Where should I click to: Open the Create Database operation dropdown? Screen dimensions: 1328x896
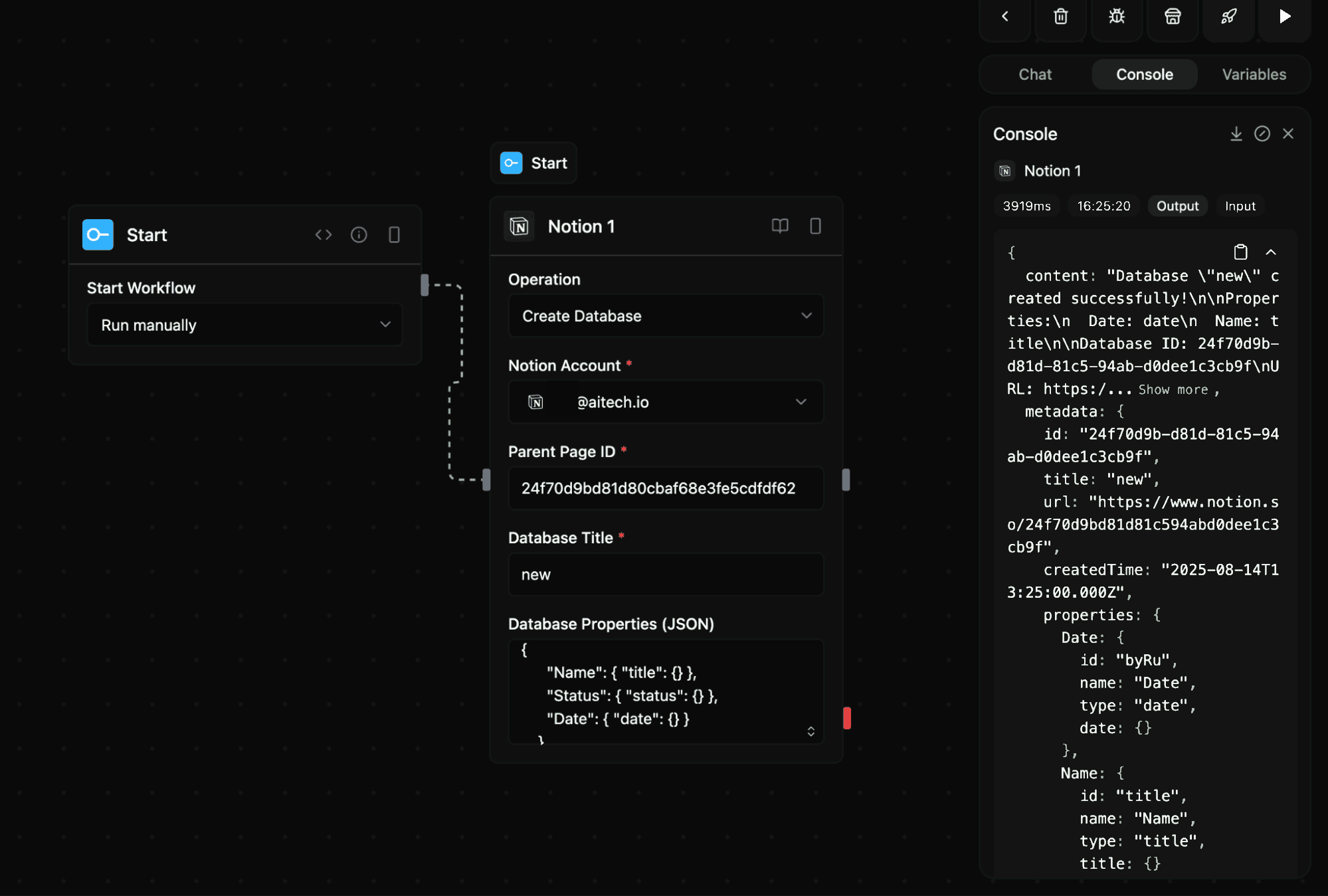click(x=665, y=316)
